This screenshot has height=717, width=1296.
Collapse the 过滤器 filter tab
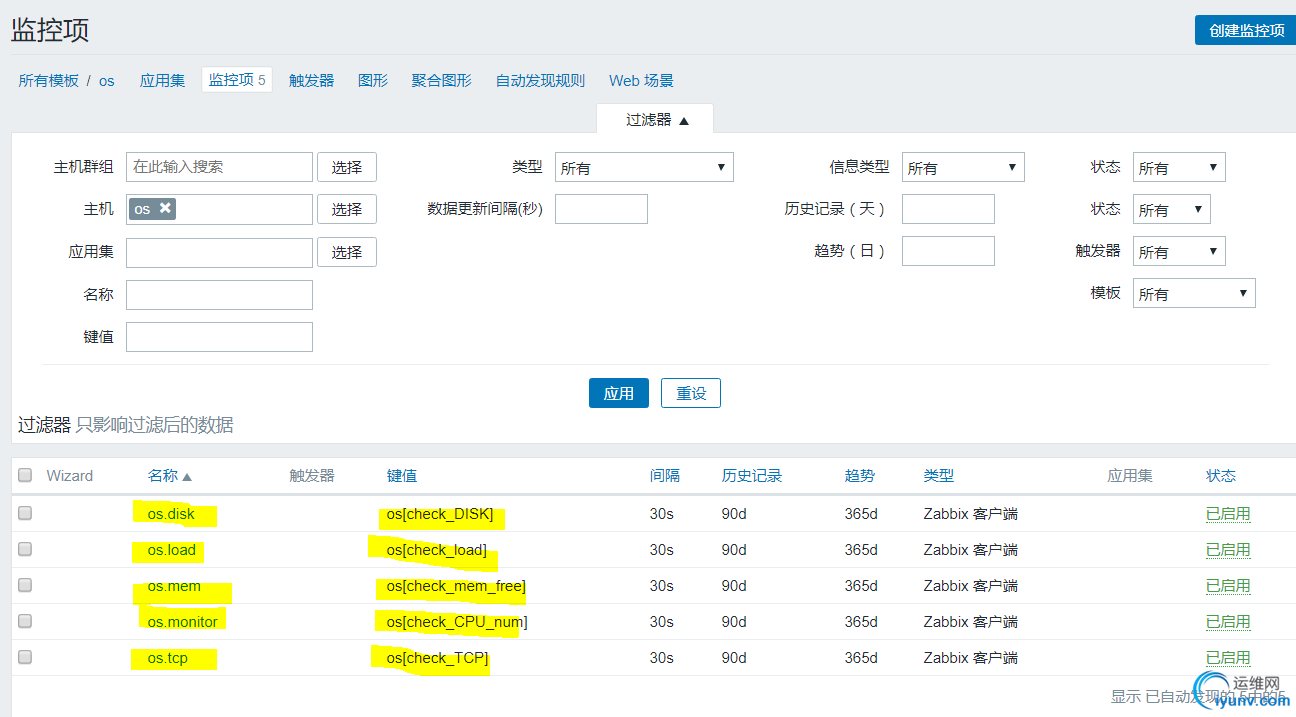655,119
